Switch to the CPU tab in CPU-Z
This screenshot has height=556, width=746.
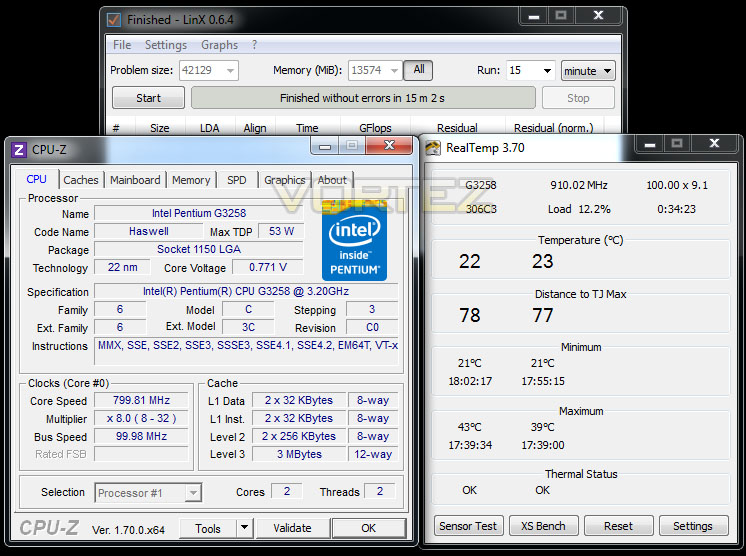click(x=37, y=179)
